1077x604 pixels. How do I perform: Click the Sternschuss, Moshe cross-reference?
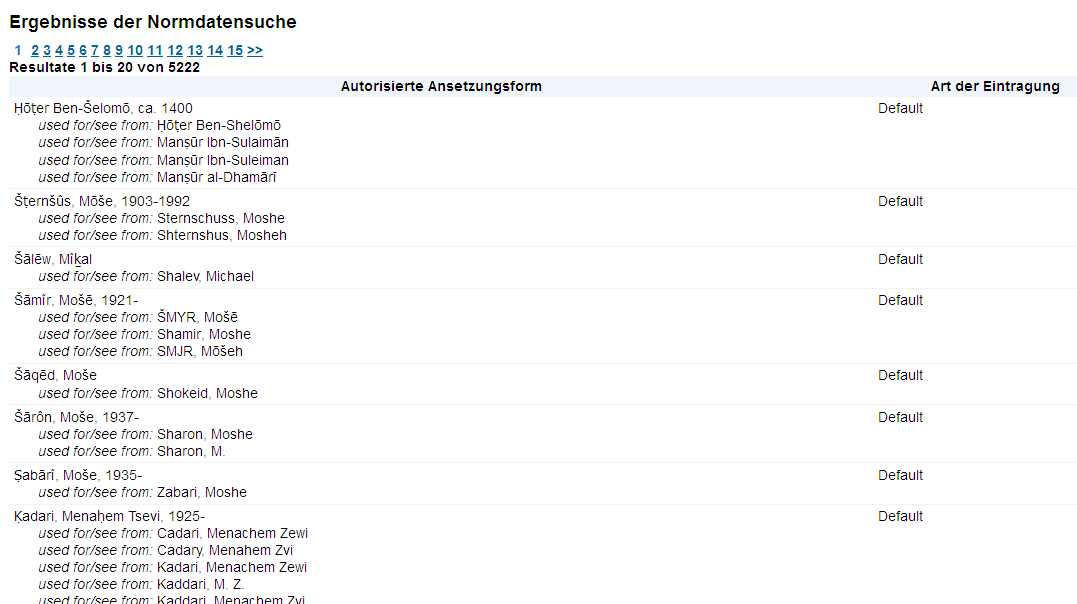pyautogui.click(x=220, y=218)
